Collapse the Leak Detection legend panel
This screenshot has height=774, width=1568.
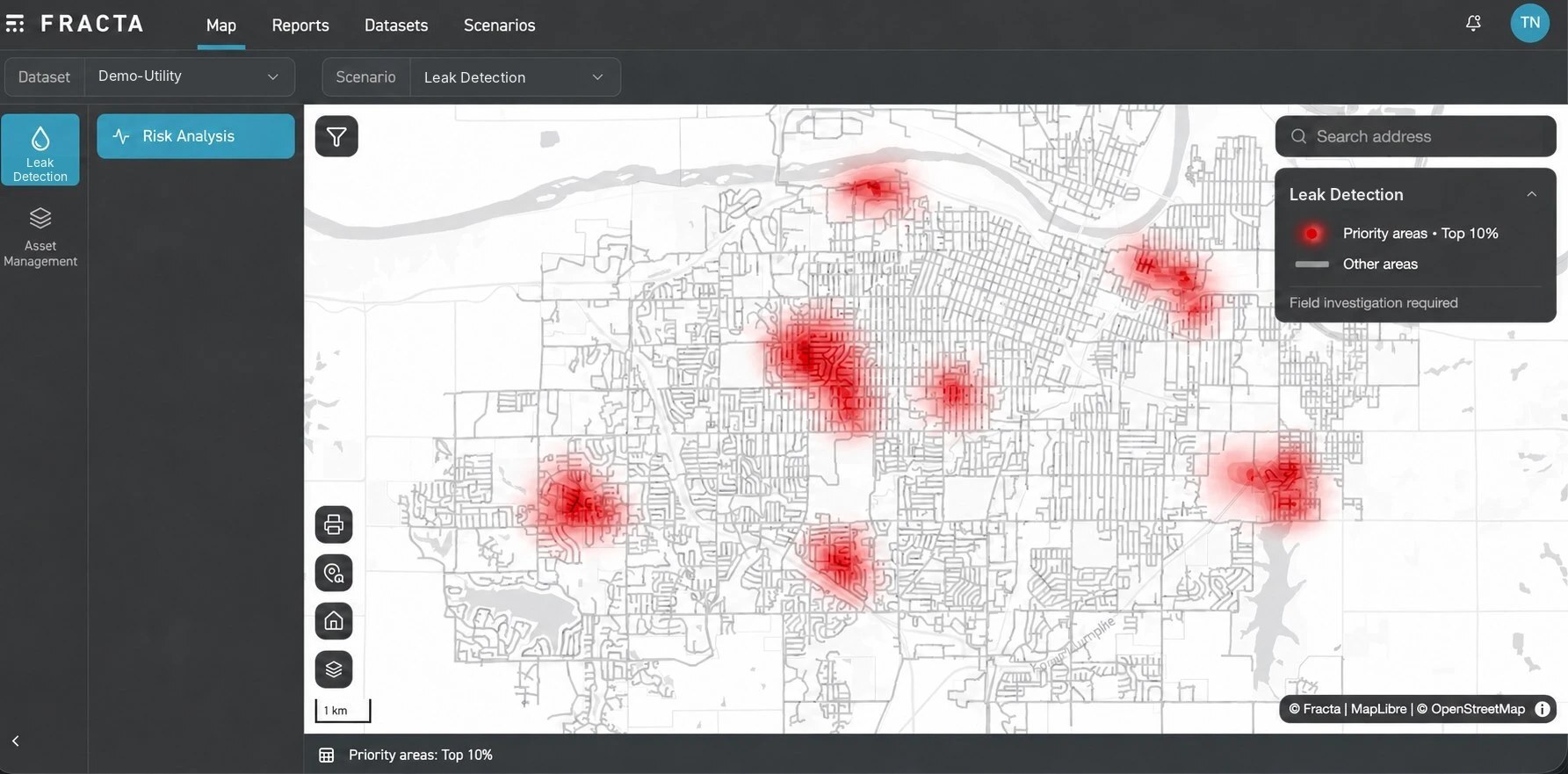(1531, 194)
